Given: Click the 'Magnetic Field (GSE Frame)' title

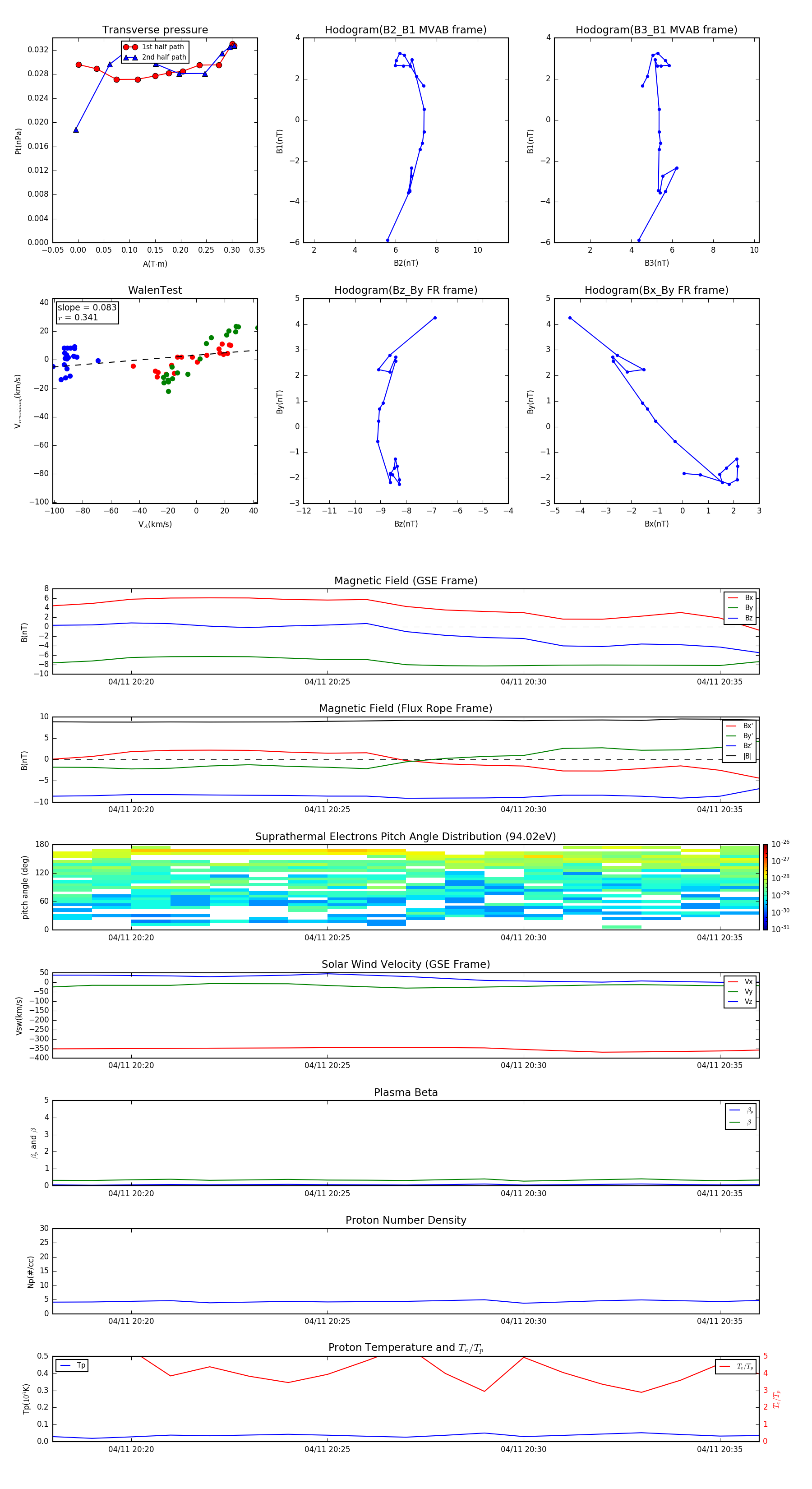Looking at the screenshot, I should pyautogui.click(x=406, y=581).
